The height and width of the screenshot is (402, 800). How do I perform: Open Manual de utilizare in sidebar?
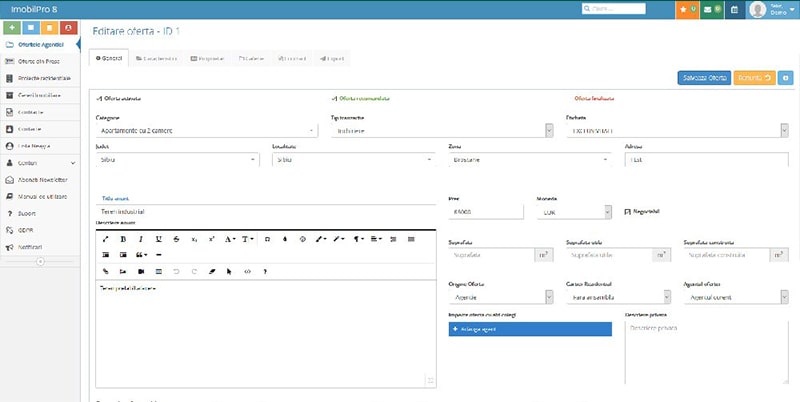click(x=40, y=196)
